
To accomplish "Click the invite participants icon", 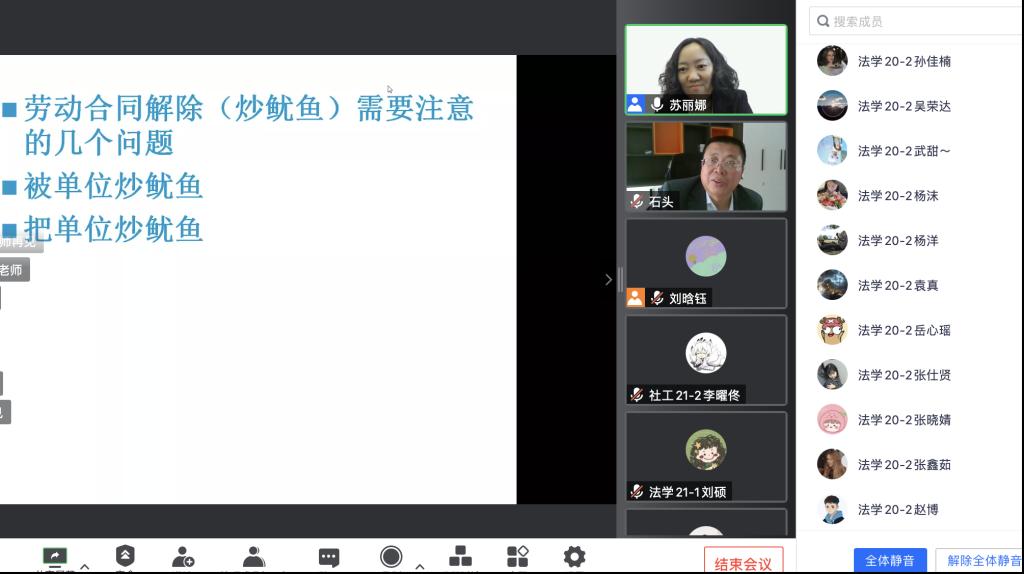I will (x=183, y=556).
